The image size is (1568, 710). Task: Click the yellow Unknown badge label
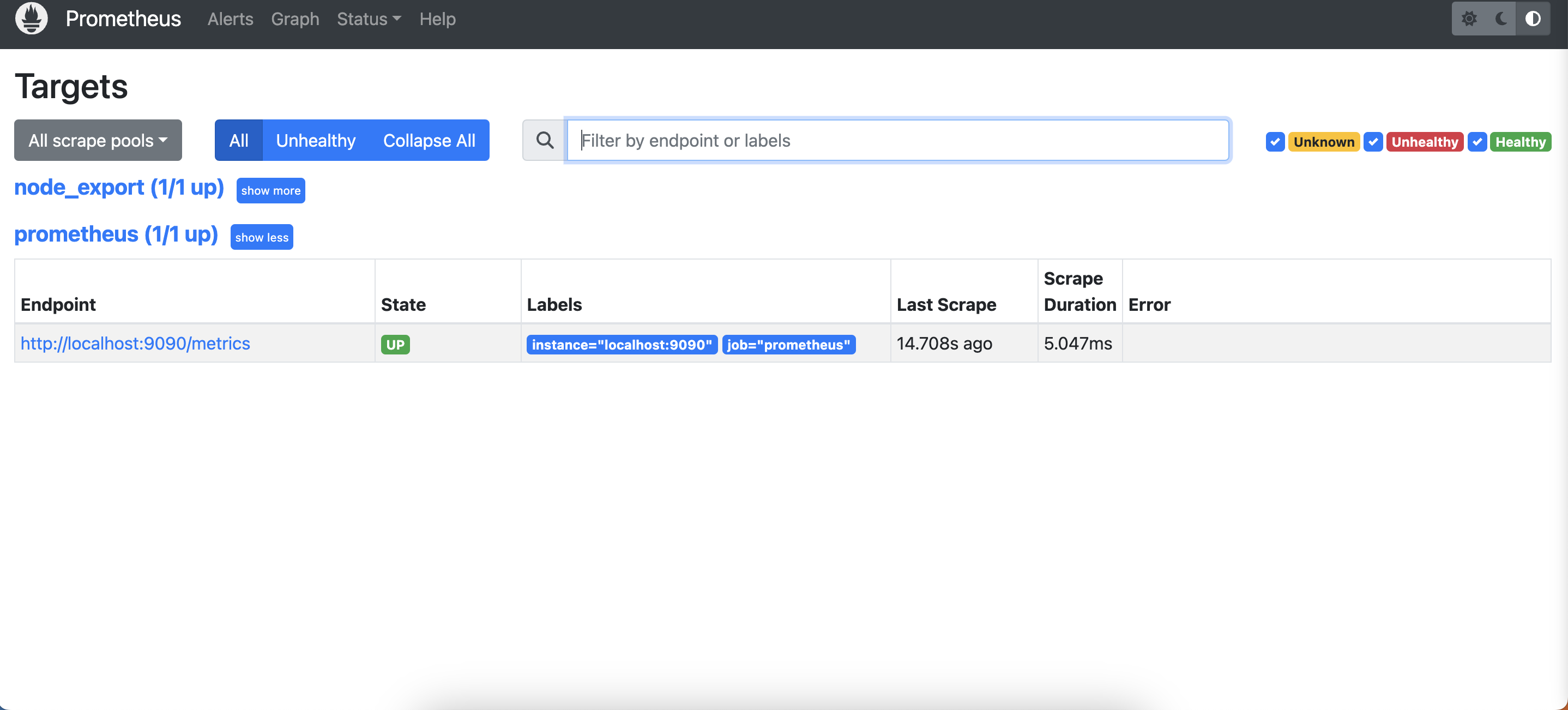coord(1324,142)
